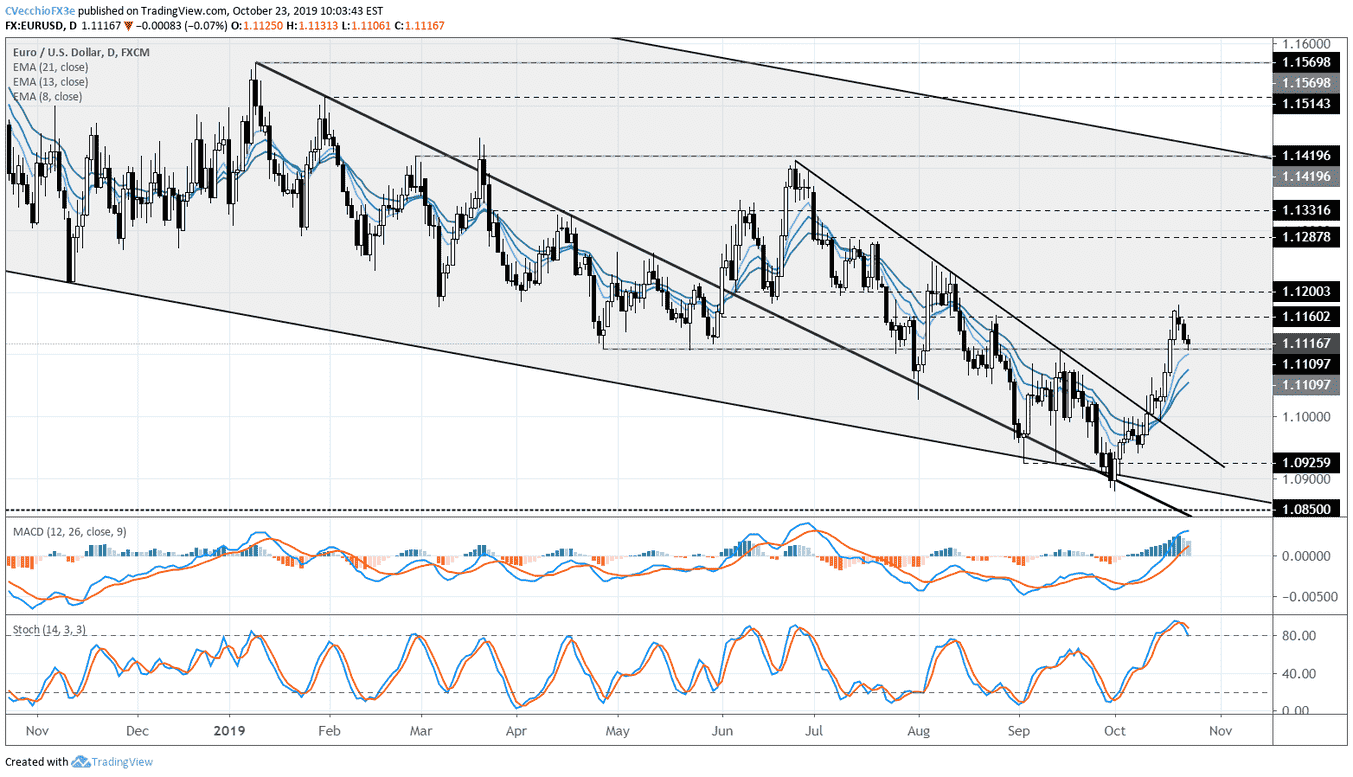
Task: Click the 1.11602 price level label
Action: (x=1308, y=316)
